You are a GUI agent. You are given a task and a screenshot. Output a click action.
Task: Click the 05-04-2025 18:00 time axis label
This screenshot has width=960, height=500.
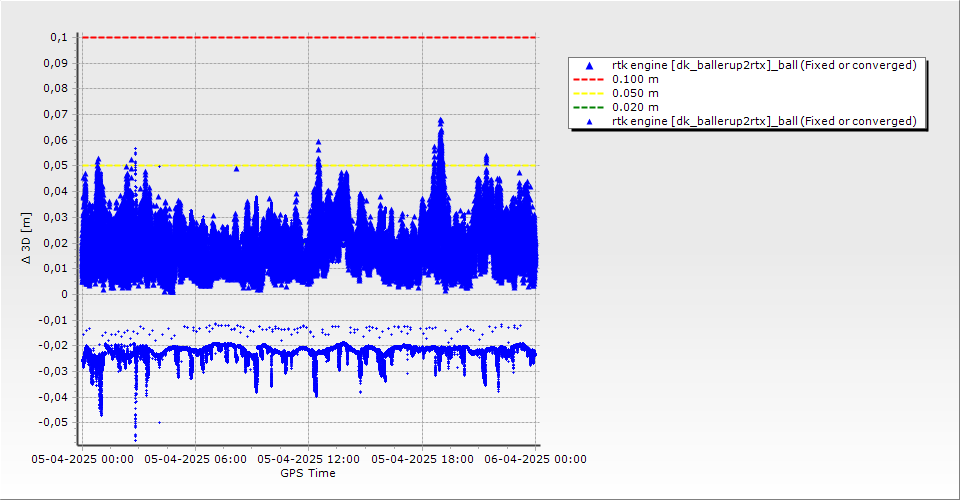pyautogui.click(x=422, y=460)
